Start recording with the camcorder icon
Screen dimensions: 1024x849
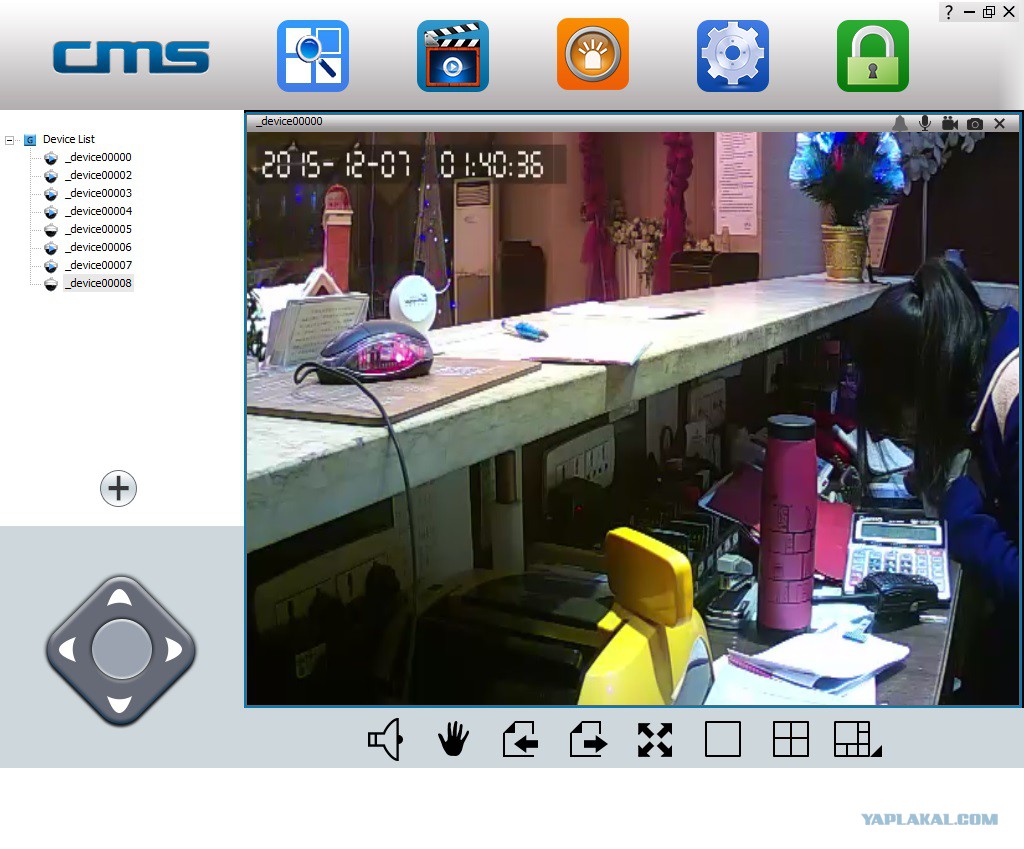point(950,123)
